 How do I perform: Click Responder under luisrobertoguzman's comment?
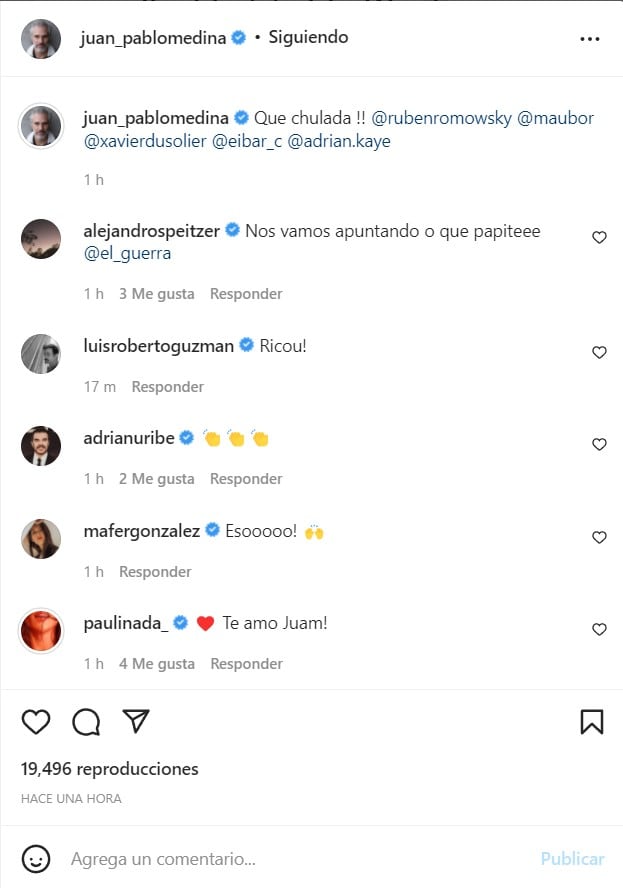168,387
